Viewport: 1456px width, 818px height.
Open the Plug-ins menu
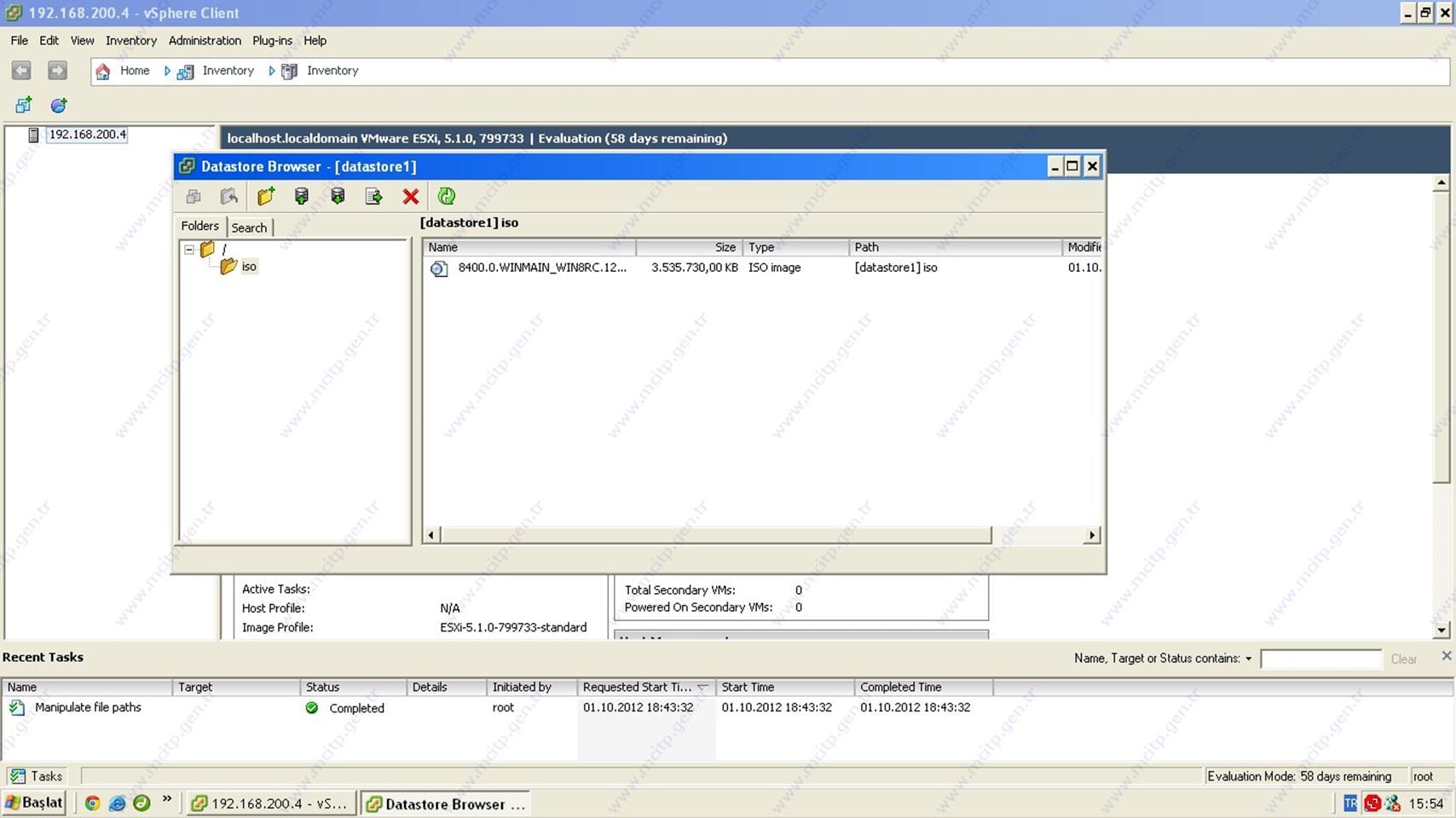pos(272,40)
